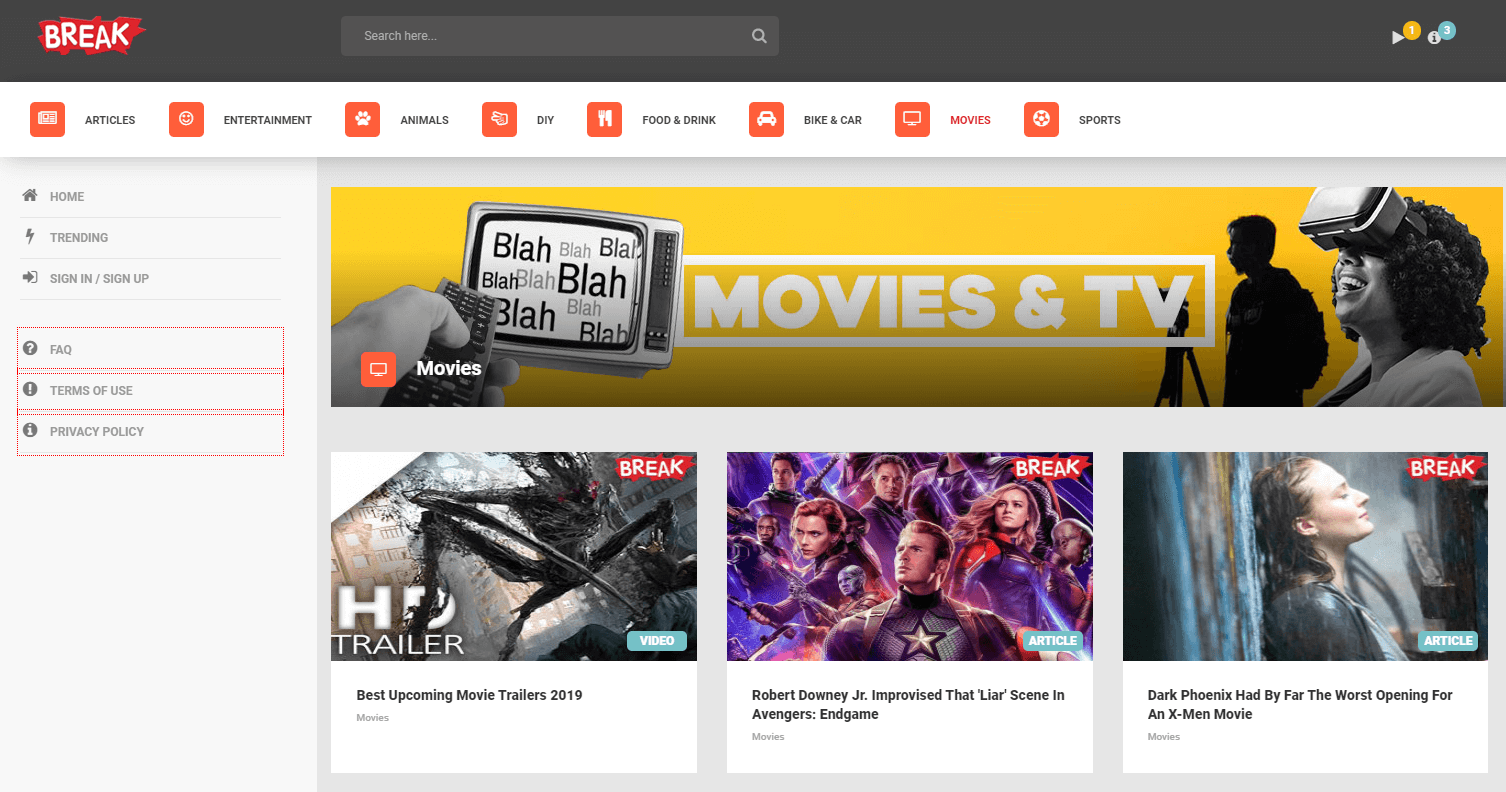Open the Privacy Policy page
Screen dimensions: 1506x792
(x=97, y=431)
